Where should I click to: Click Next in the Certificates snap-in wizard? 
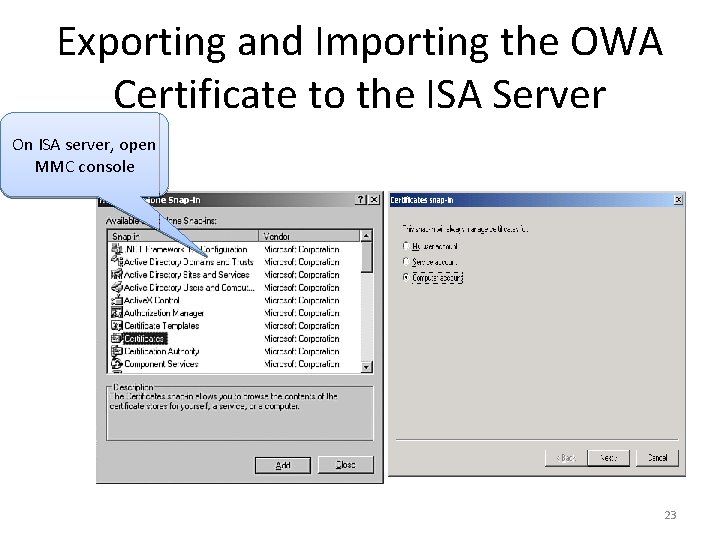pyautogui.click(x=608, y=458)
